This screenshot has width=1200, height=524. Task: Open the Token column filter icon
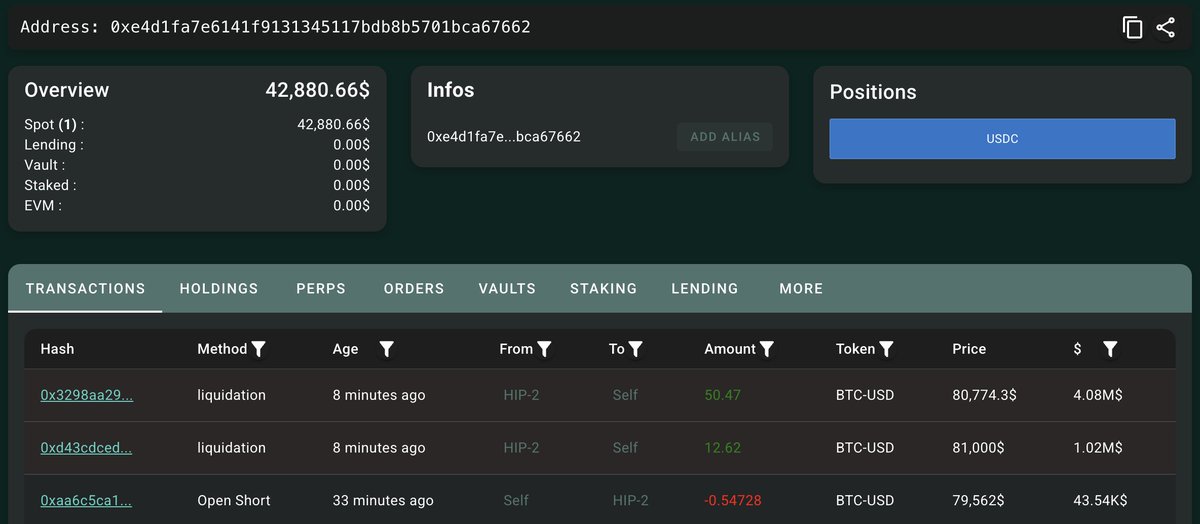[x=886, y=349]
